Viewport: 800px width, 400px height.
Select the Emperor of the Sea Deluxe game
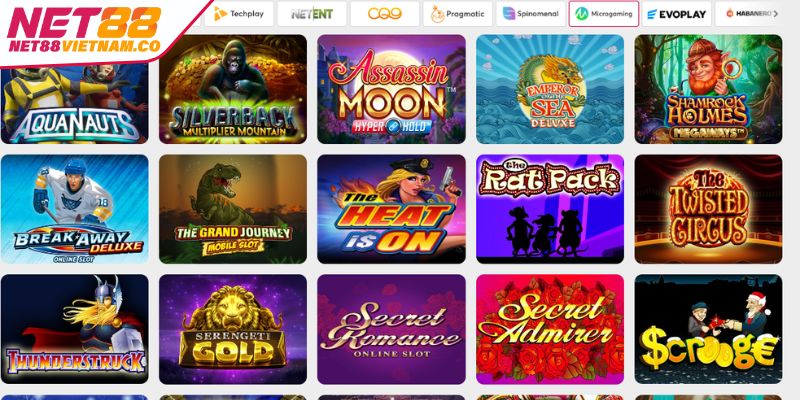(550, 89)
